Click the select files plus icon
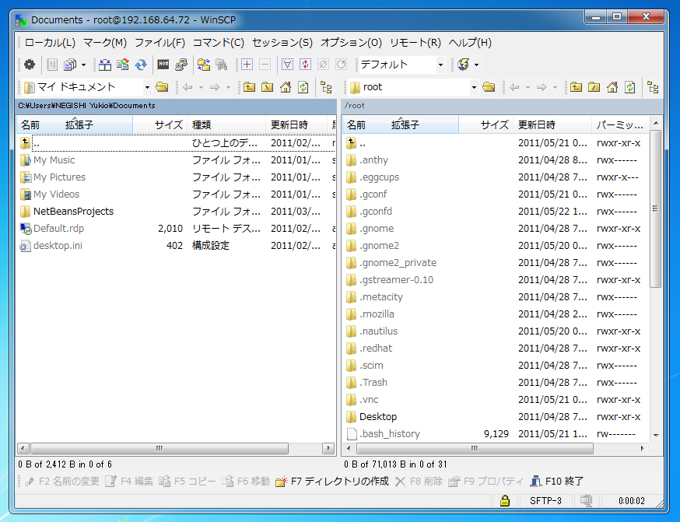The image size is (680, 522). coord(247,65)
